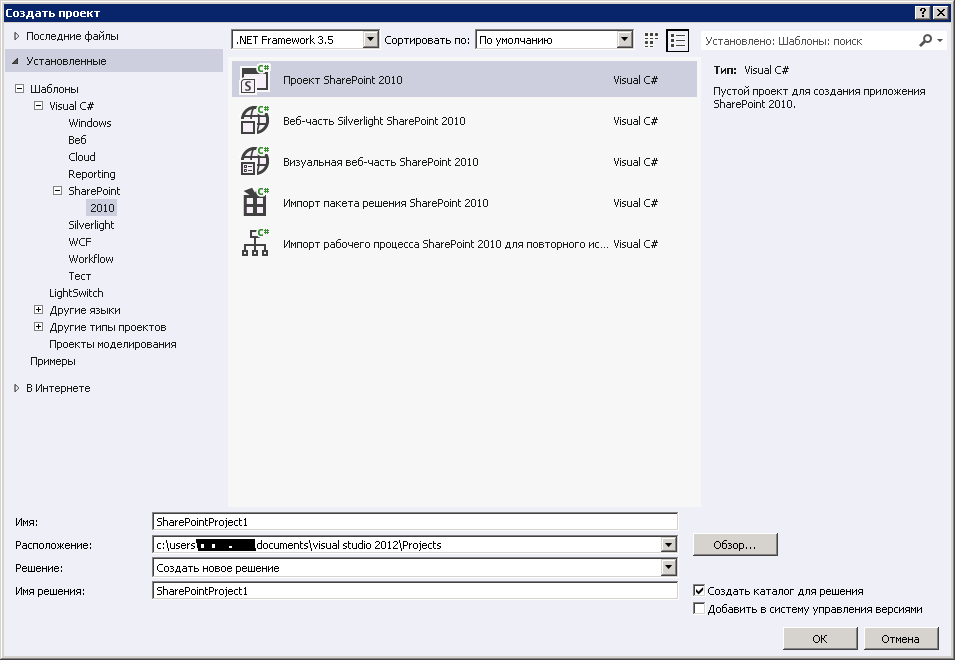The width and height of the screenshot is (955, 660).
Task: Switch to small icons grid view
Action: 652,40
